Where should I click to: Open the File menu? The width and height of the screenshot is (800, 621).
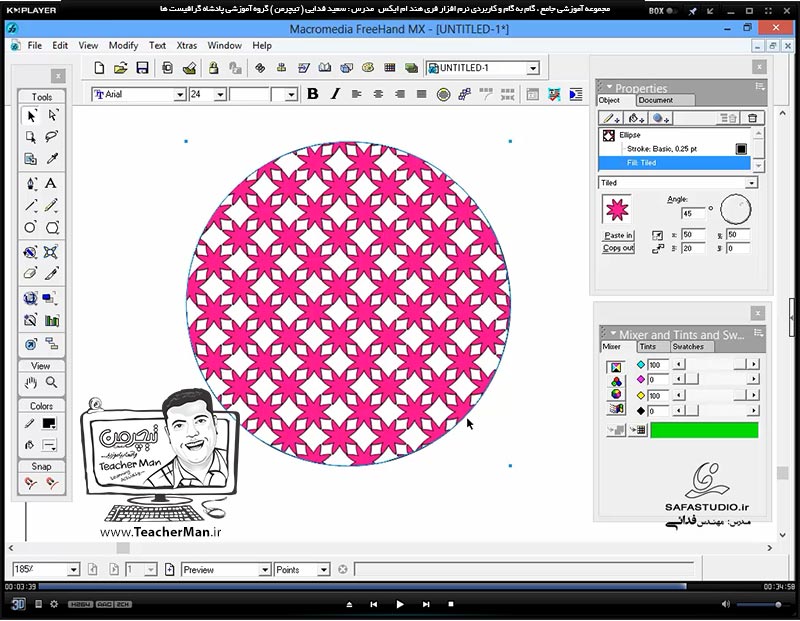tap(35, 45)
